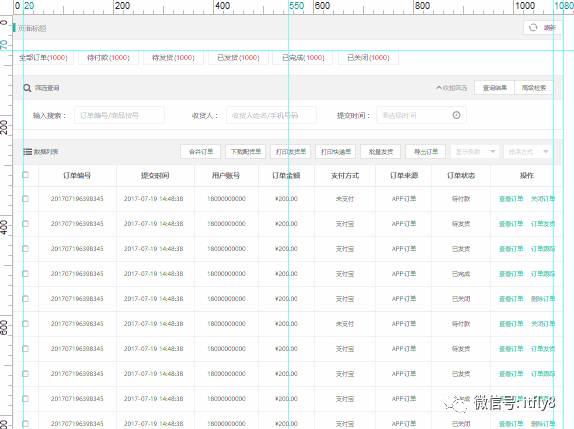Viewport: 574px width, 429px height.
Task: Open the 提交时间 date picker field
Action: point(421,115)
